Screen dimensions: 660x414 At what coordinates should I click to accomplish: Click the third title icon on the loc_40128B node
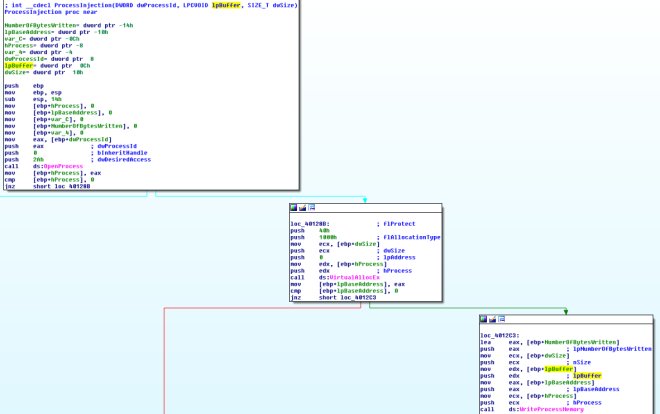click(313, 208)
